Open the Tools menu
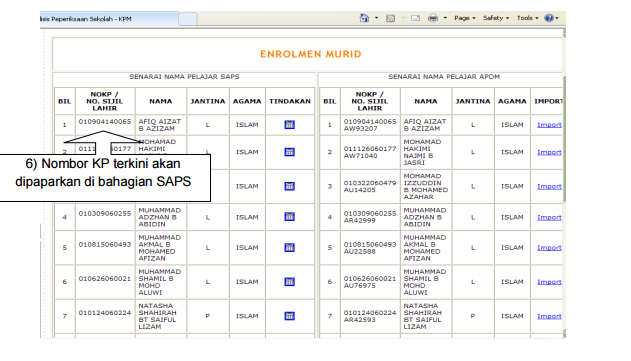The image size is (631, 361). [528, 18]
